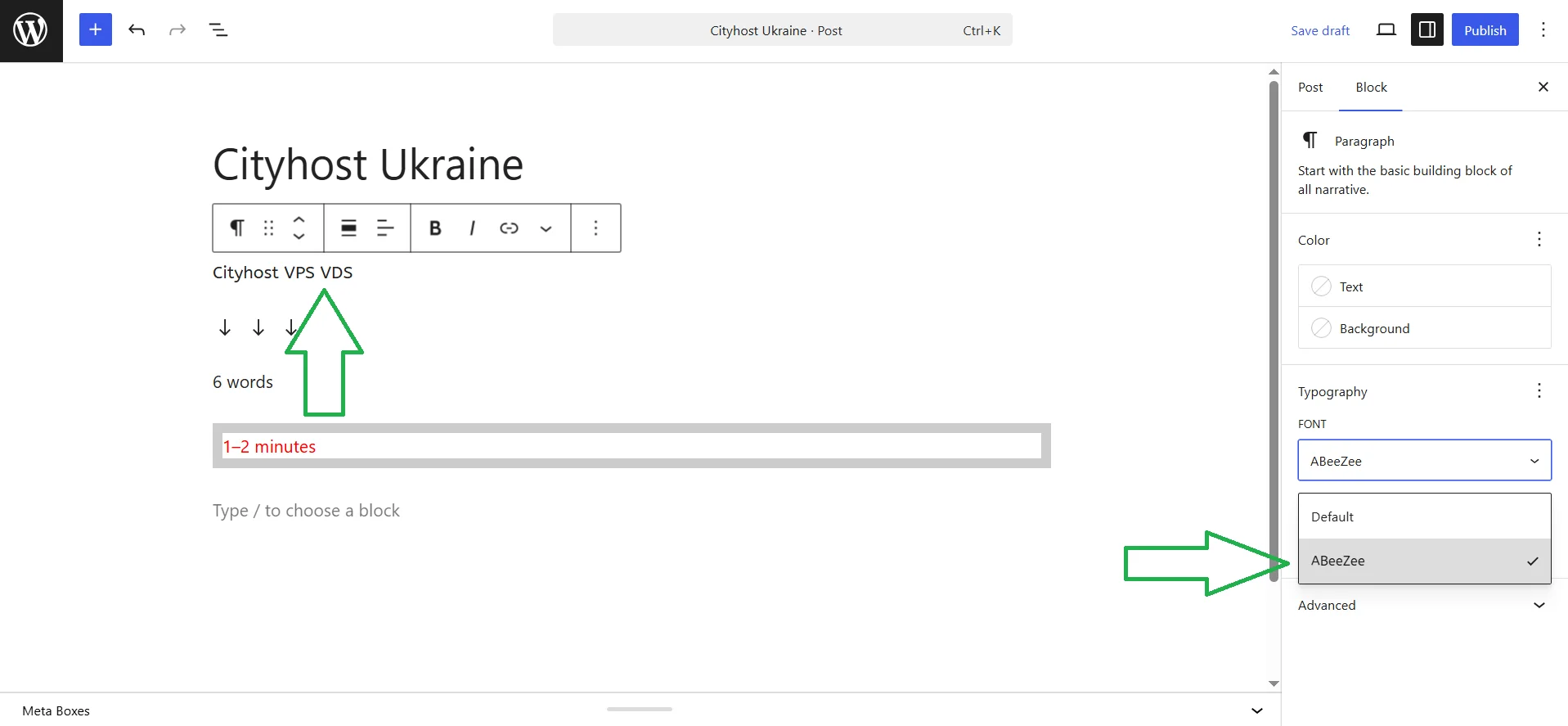Save the post as draft
Viewport: 1568px width, 726px height.
1320,30
